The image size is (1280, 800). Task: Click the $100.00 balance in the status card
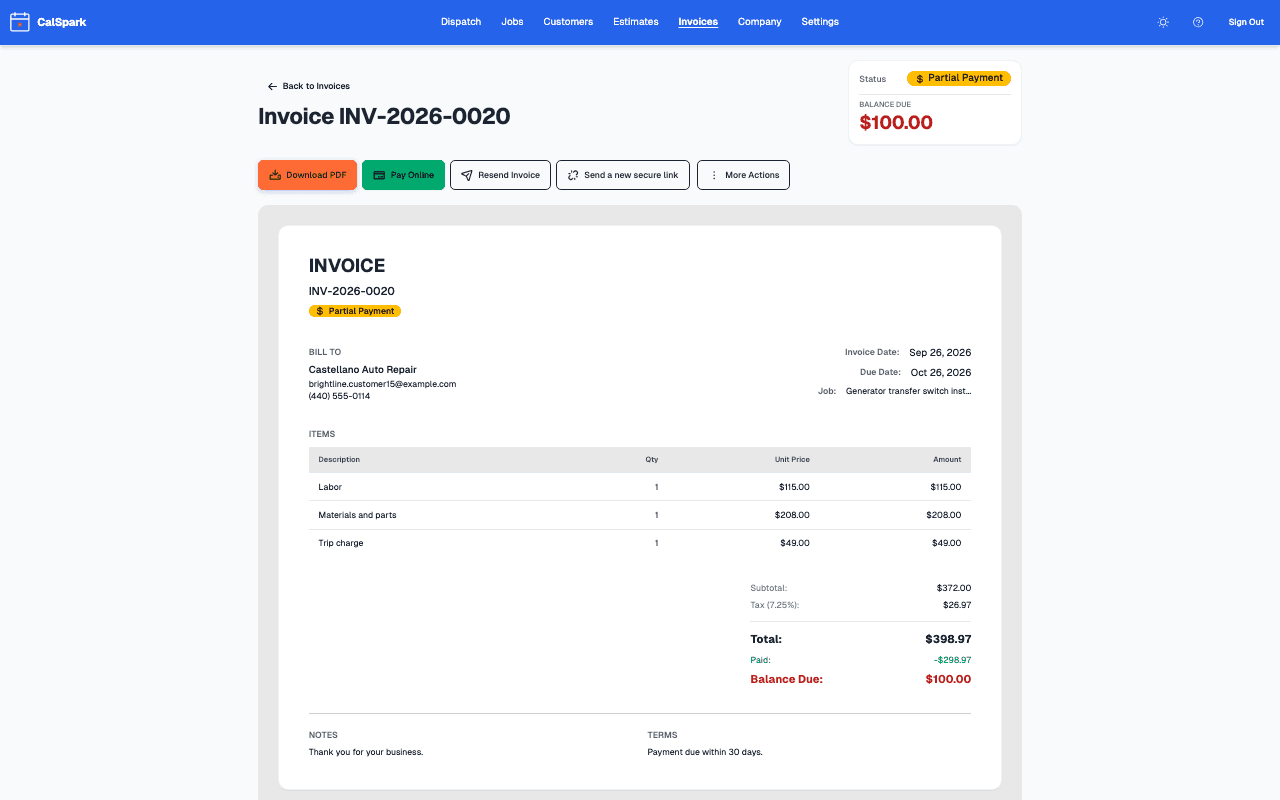(x=896, y=123)
